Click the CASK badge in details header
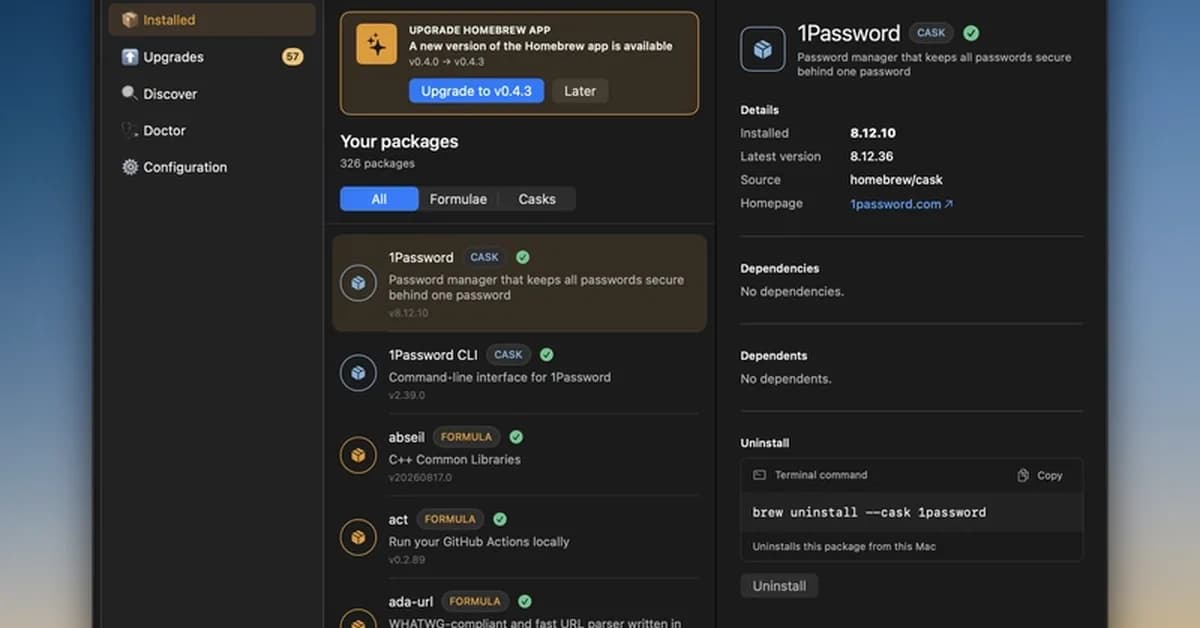This screenshot has height=628, width=1200. tap(931, 33)
